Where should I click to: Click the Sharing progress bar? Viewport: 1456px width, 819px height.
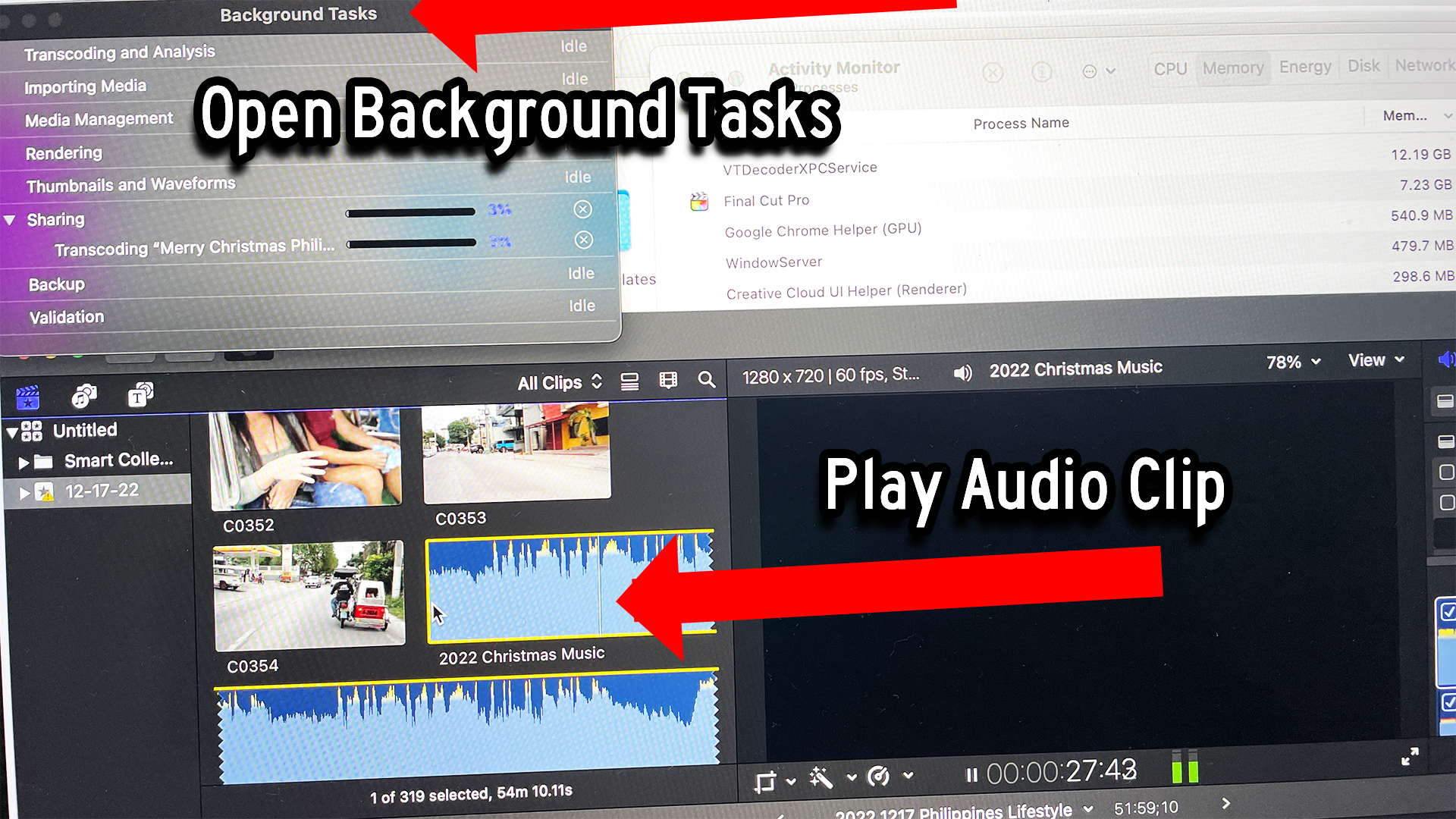coord(410,212)
